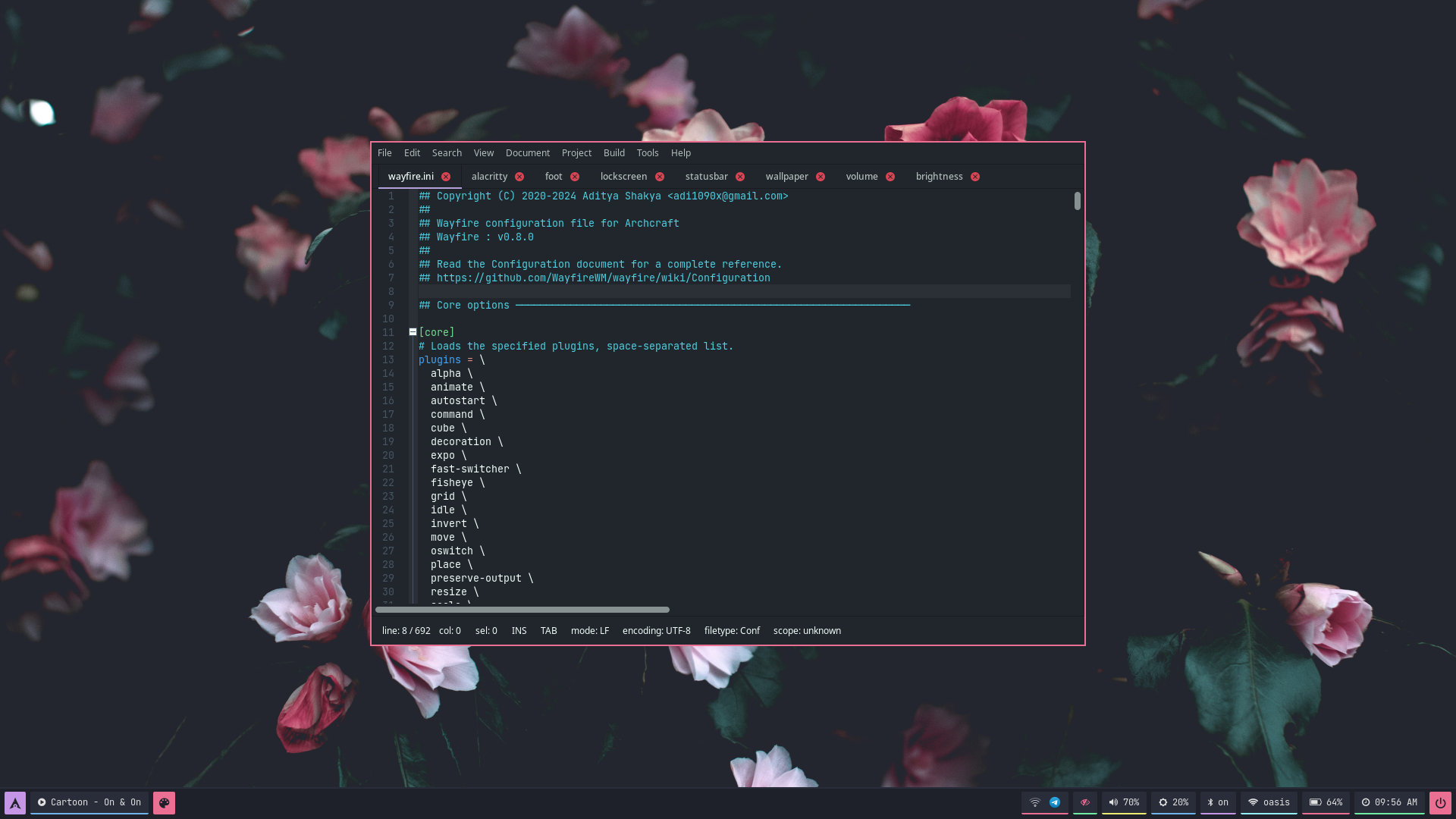Toggle the crossed-eye idle inhibitor icon
This screenshot has height=819, width=1456.
pyautogui.click(x=1085, y=802)
